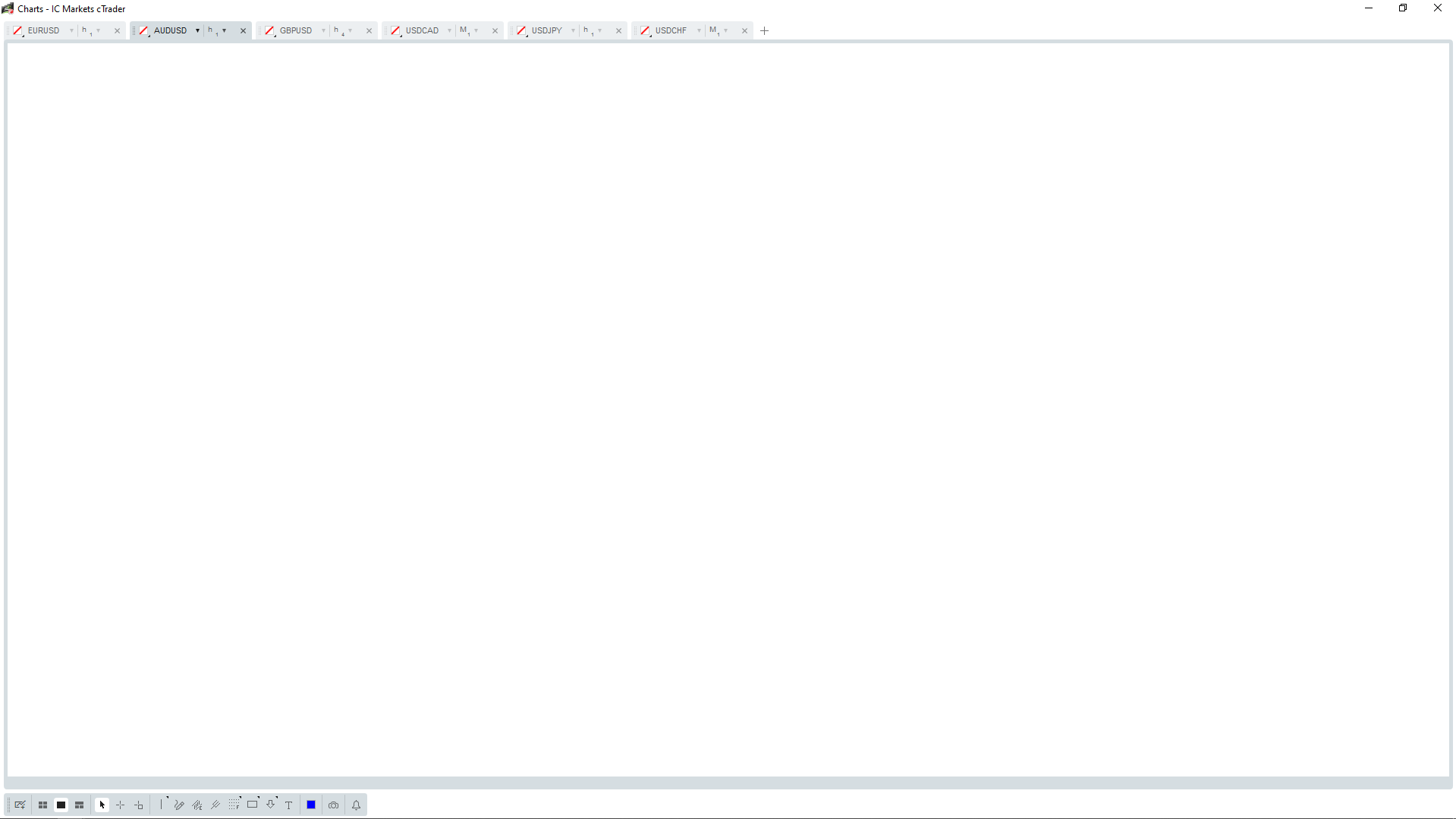
Task: Select the rectangle shape tool
Action: [x=253, y=805]
